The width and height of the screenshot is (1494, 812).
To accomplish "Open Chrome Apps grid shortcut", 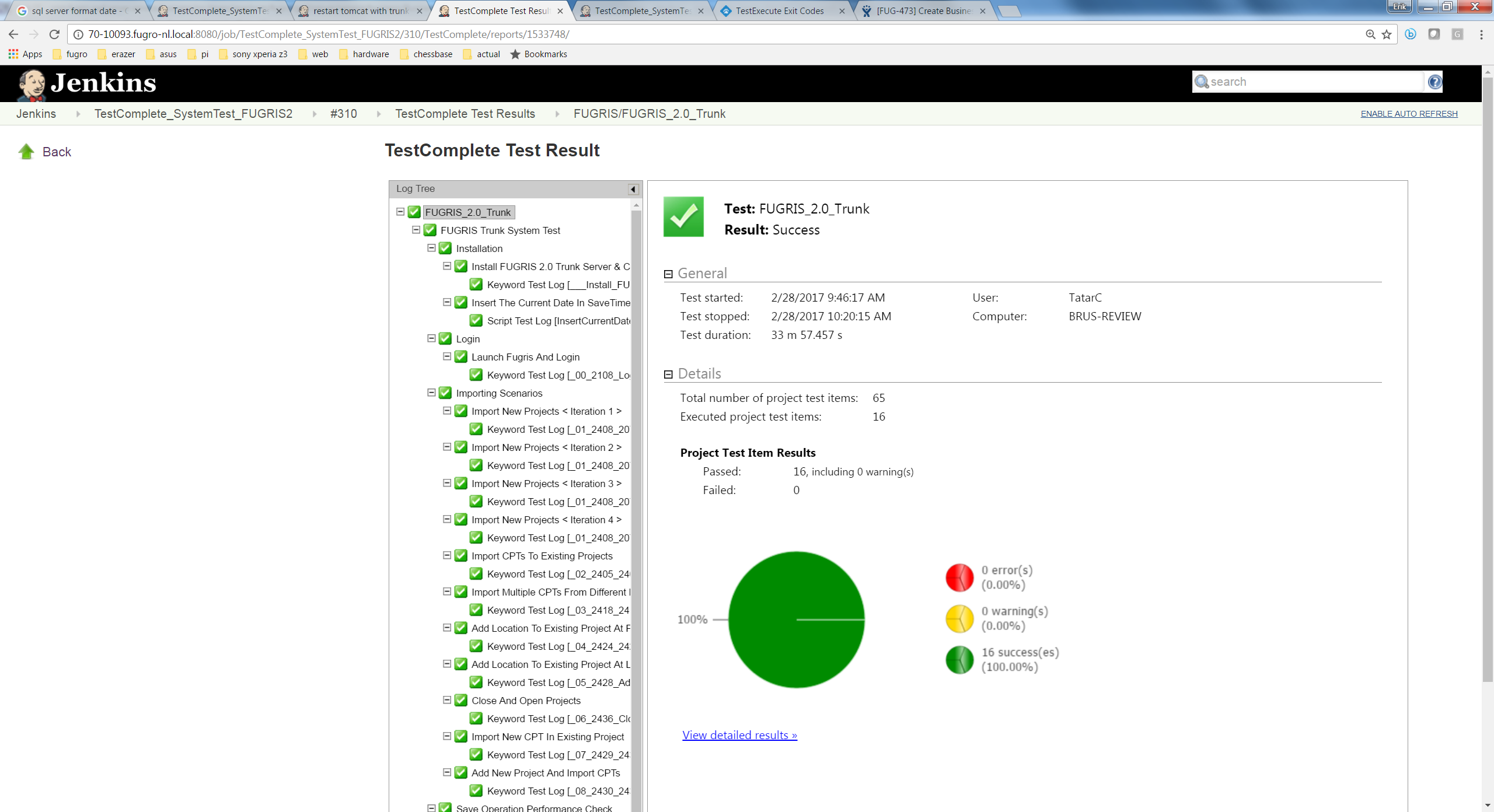I will tap(13, 54).
